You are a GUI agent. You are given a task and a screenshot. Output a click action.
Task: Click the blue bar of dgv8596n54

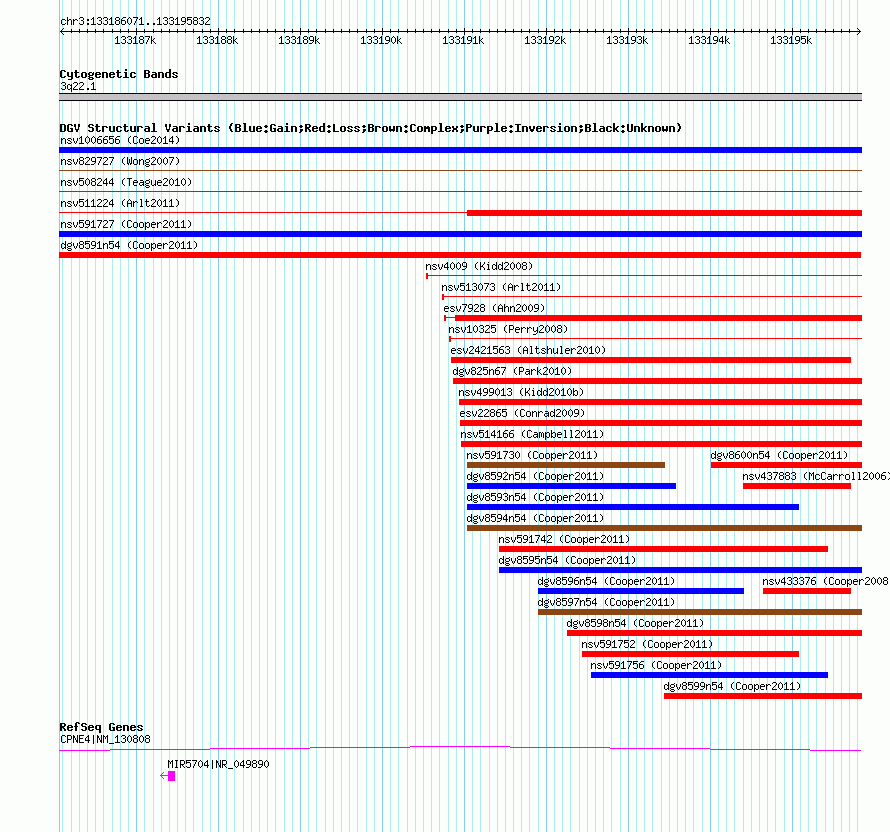point(641,591)
